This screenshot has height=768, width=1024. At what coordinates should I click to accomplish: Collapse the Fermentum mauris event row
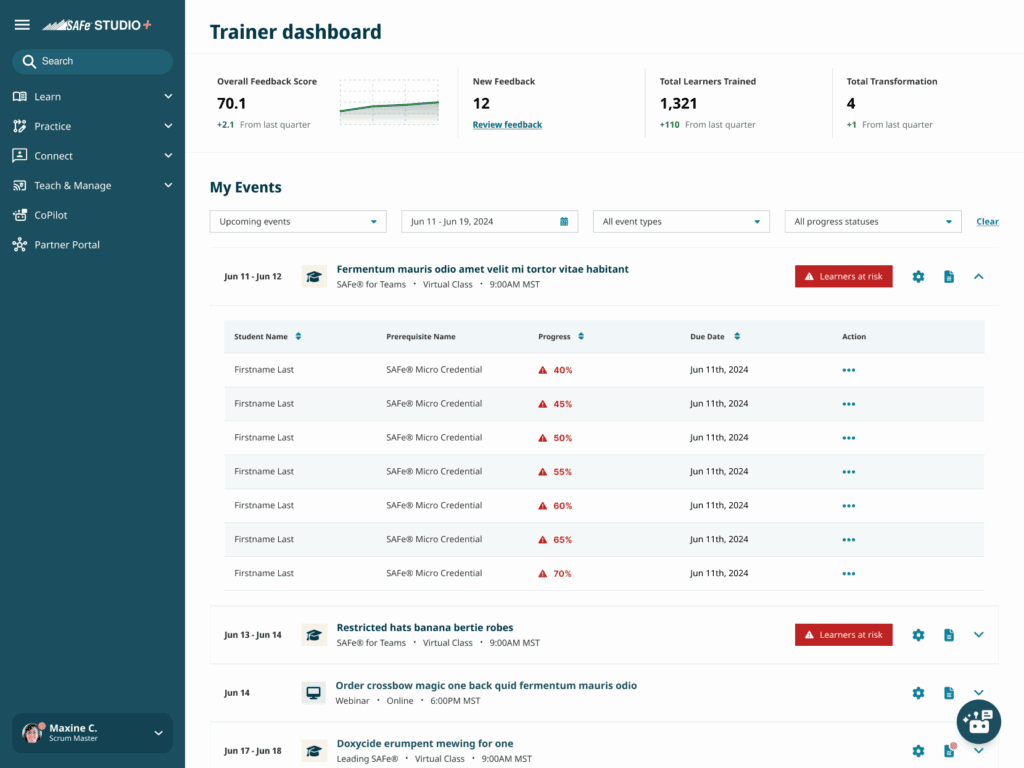click(x=979, y=277)
